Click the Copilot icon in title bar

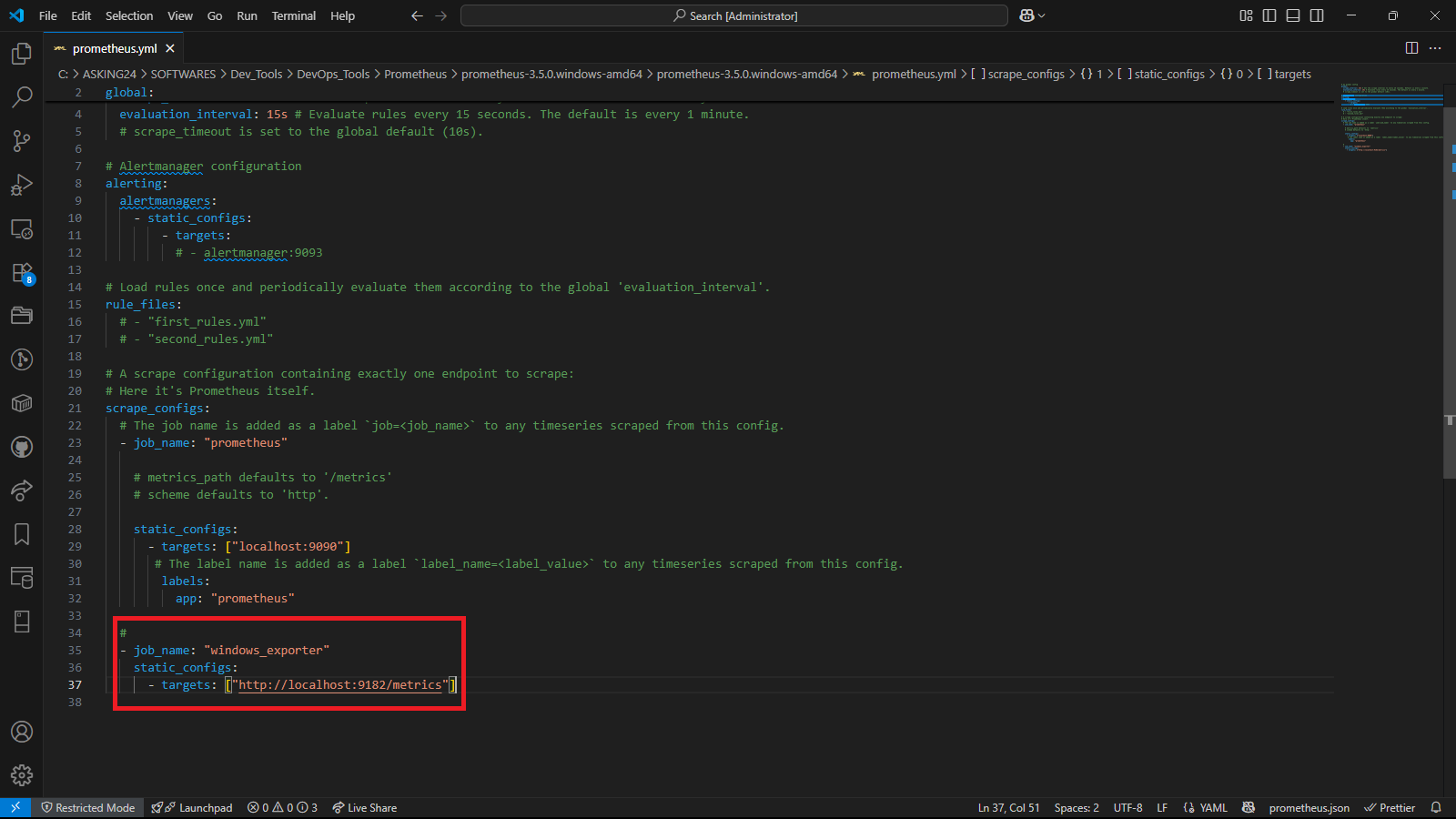1027,15
